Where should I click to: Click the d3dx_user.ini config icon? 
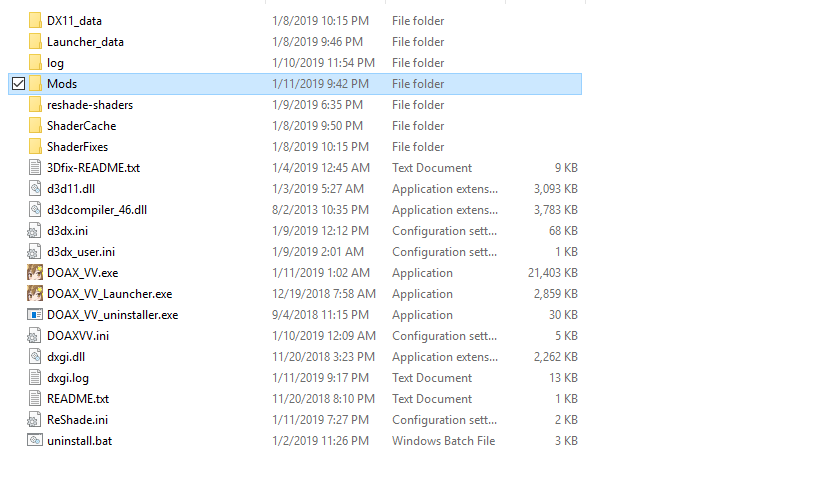coord(34,252)
